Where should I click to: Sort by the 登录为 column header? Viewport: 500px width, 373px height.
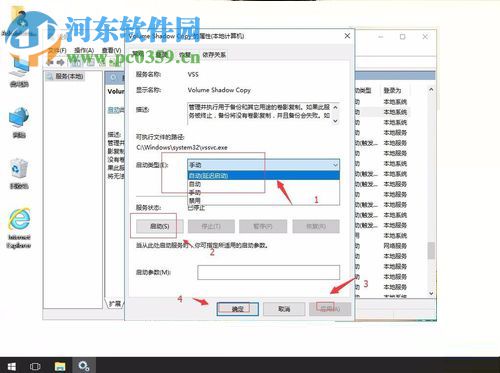pos(392,90)
